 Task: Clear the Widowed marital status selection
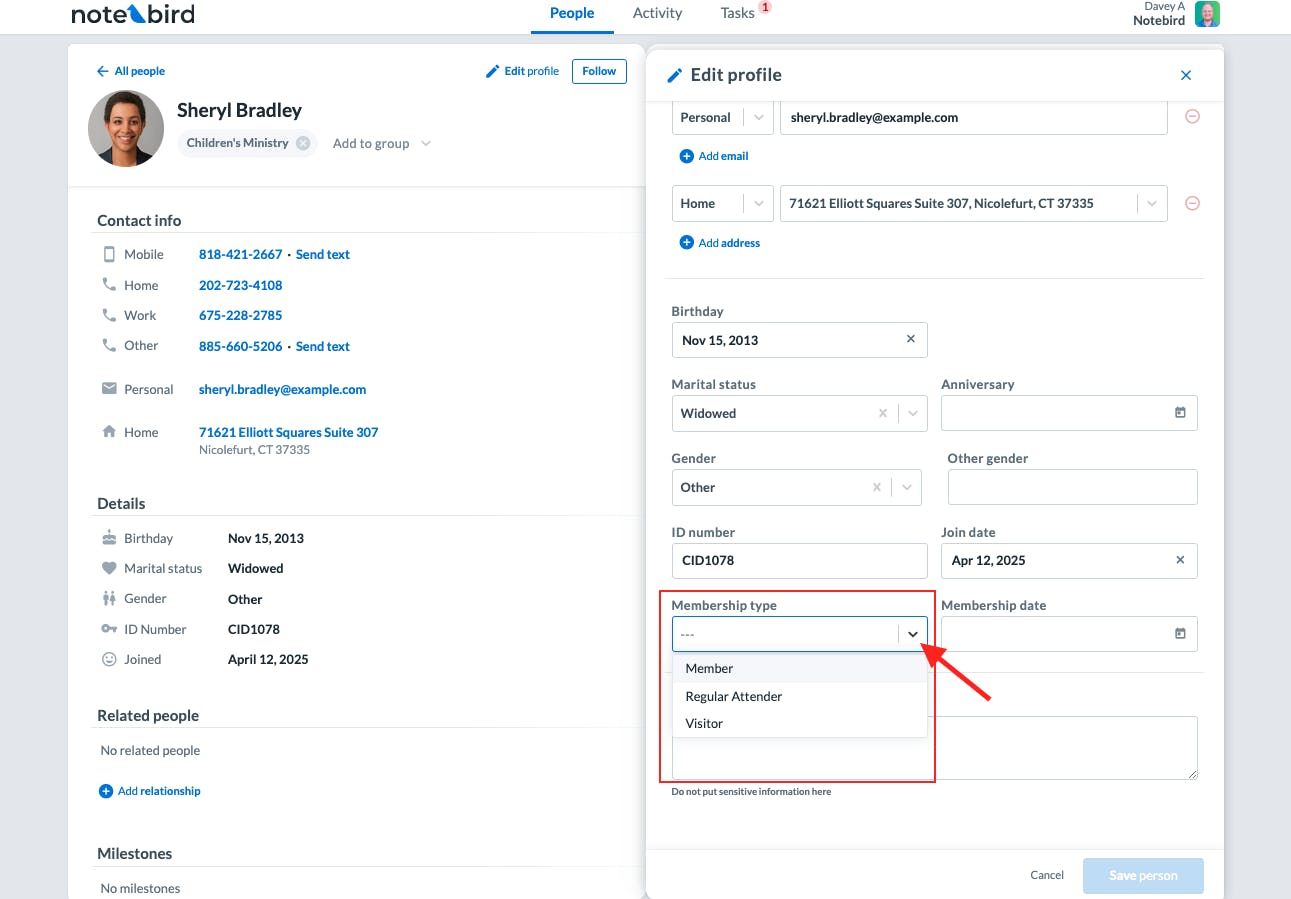tap(882, 413)
